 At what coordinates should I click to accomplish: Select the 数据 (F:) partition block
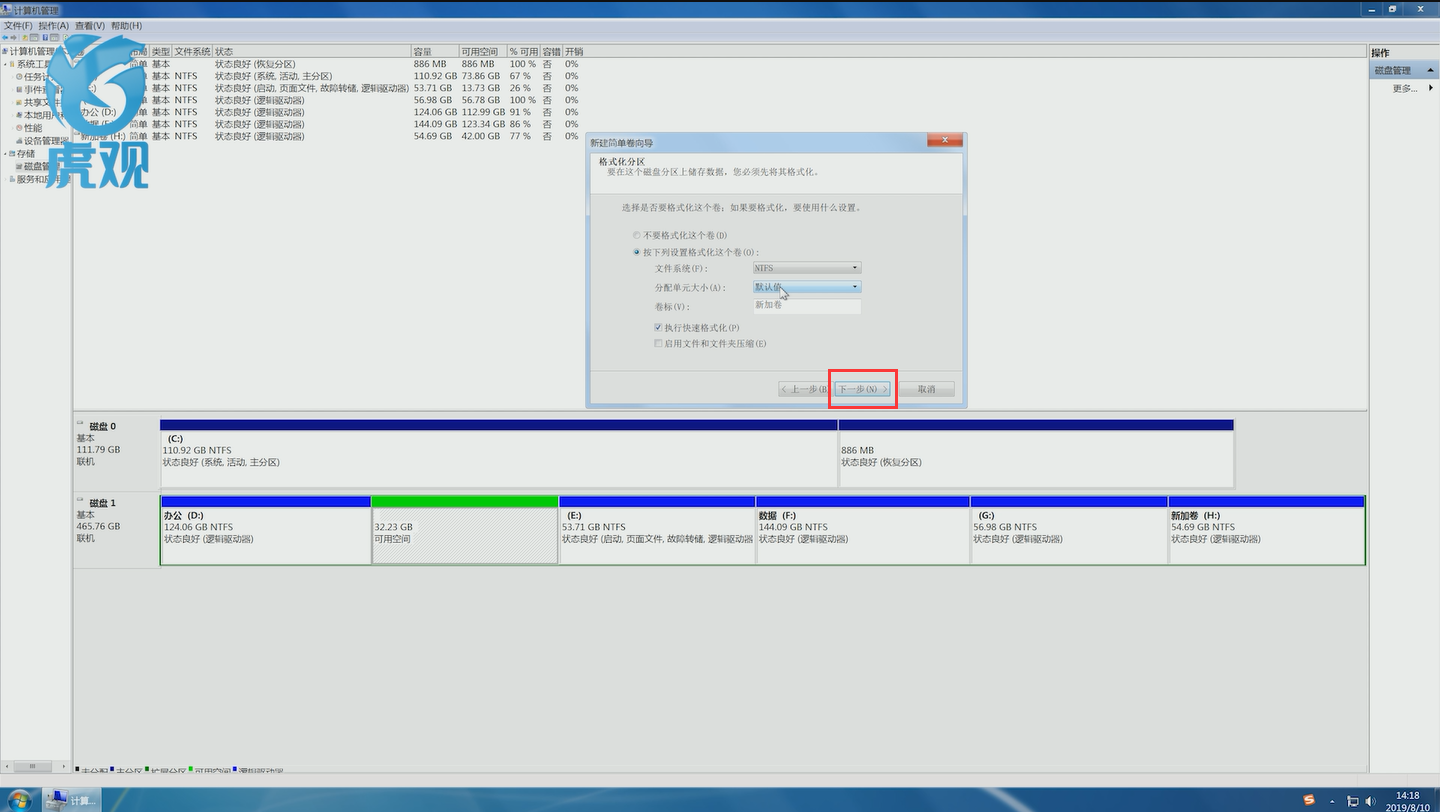863,530
